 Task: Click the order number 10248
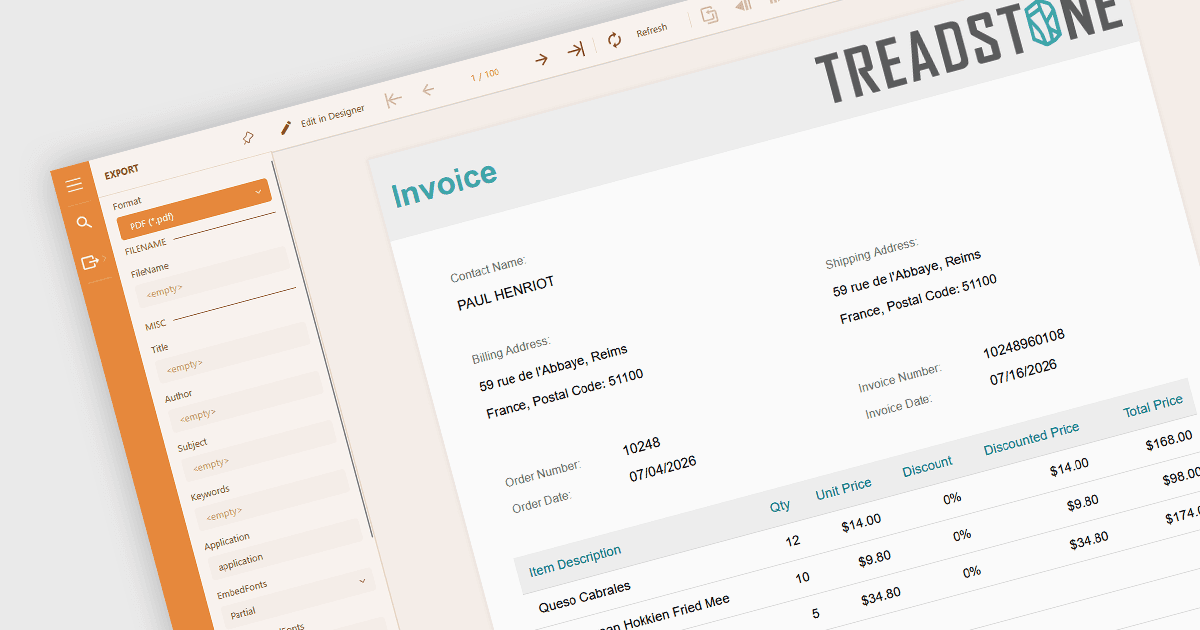click(x=641, y=446)
